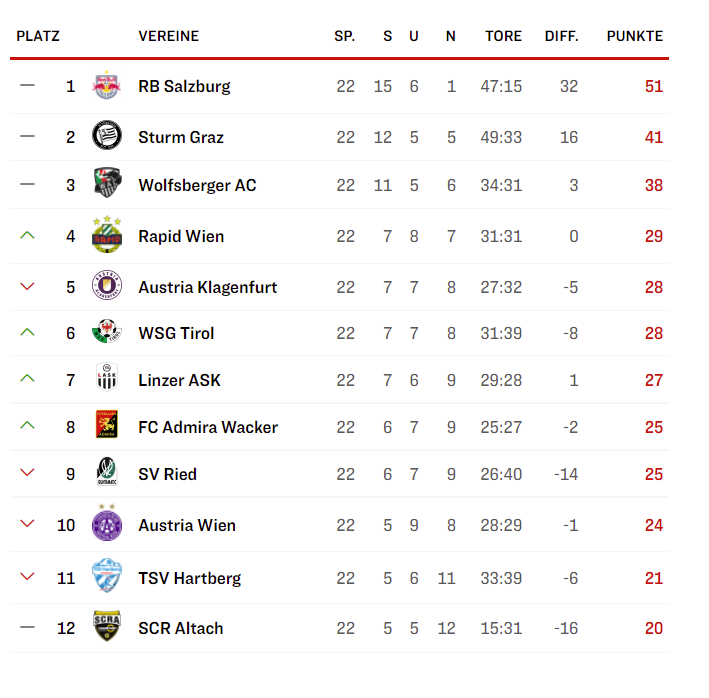Click the WSG Tirol eagle logo
This screenshot has width=709, height=698.
point(107,331)
